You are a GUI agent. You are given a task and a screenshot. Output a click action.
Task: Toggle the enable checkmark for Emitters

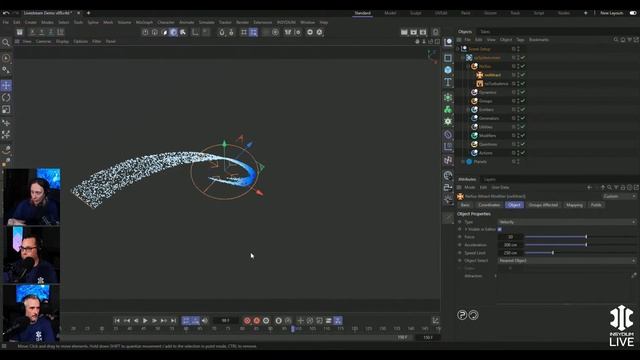pyautogui.click(x=523, y=109)
